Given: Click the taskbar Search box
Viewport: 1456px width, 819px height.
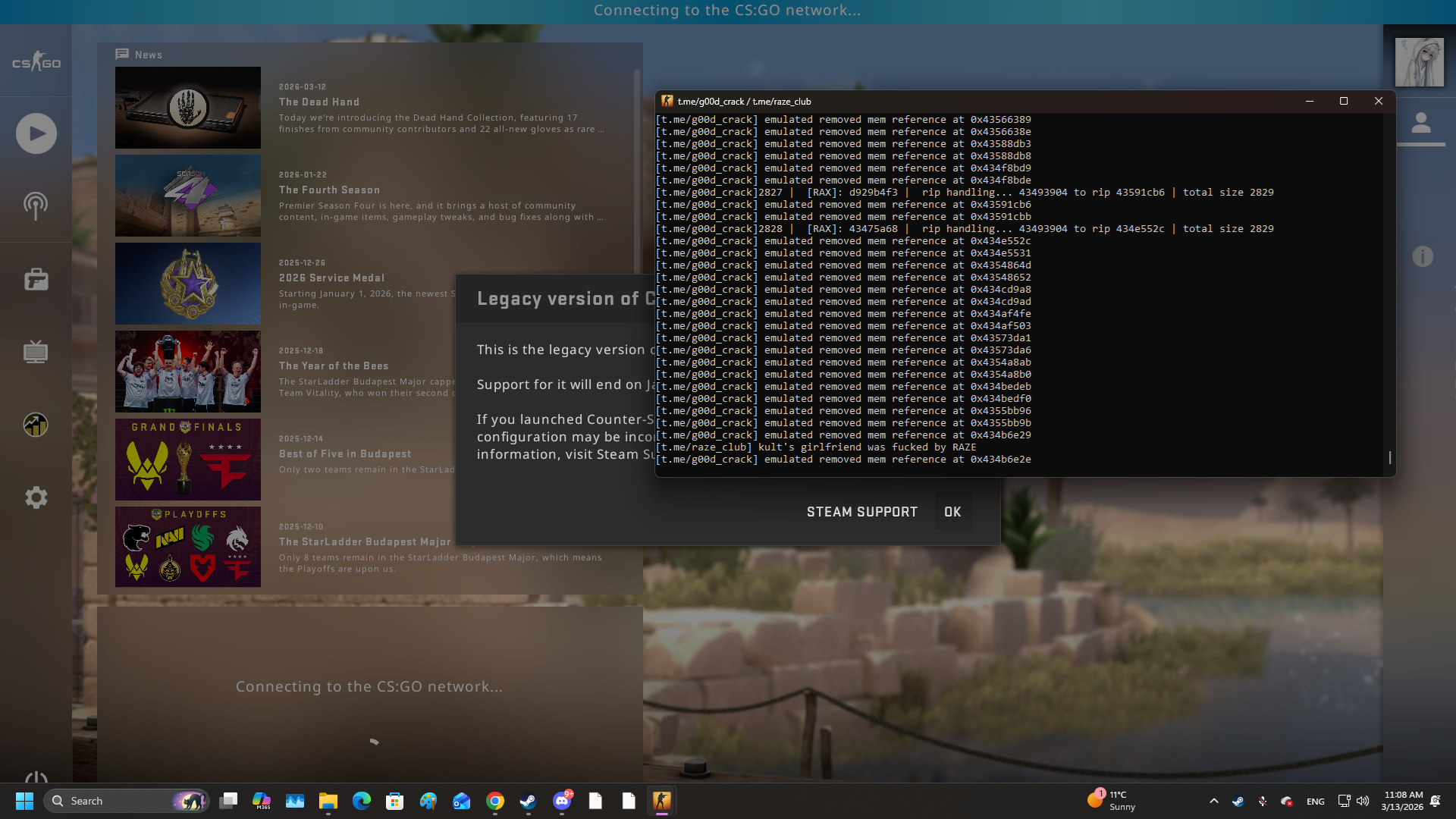Looking at the screenshot, I should [114, 801].
